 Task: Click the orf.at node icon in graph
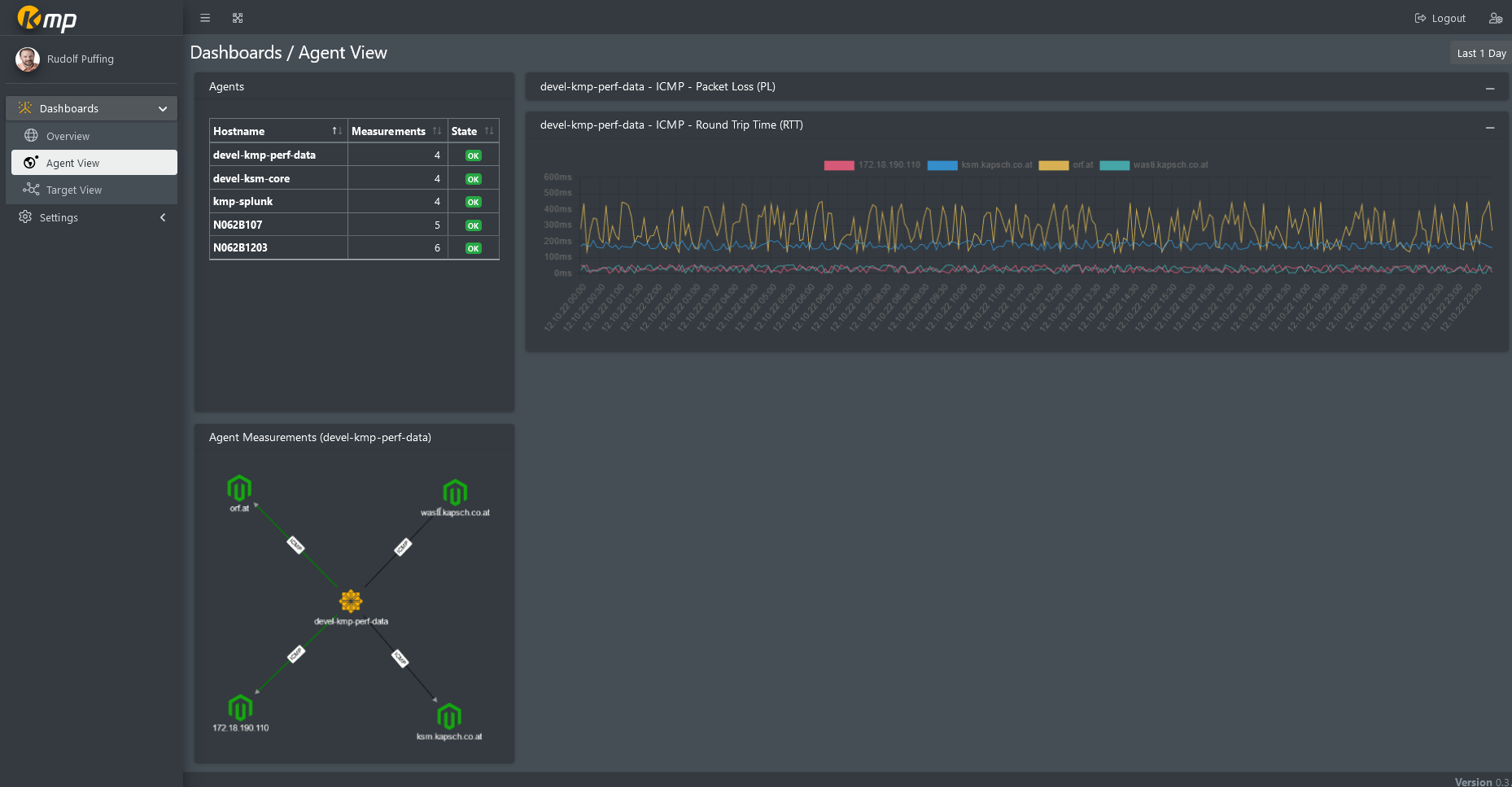[x=239, y=488]
